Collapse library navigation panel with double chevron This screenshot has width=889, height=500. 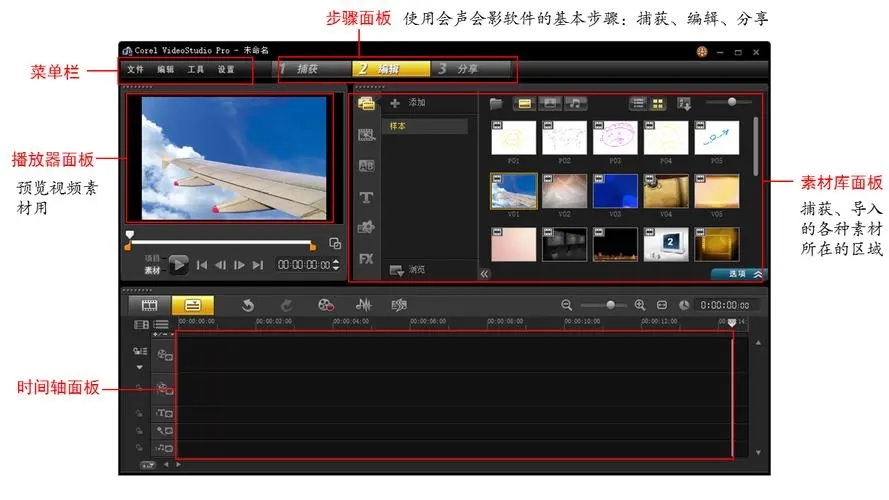click(x=485, y=273)
